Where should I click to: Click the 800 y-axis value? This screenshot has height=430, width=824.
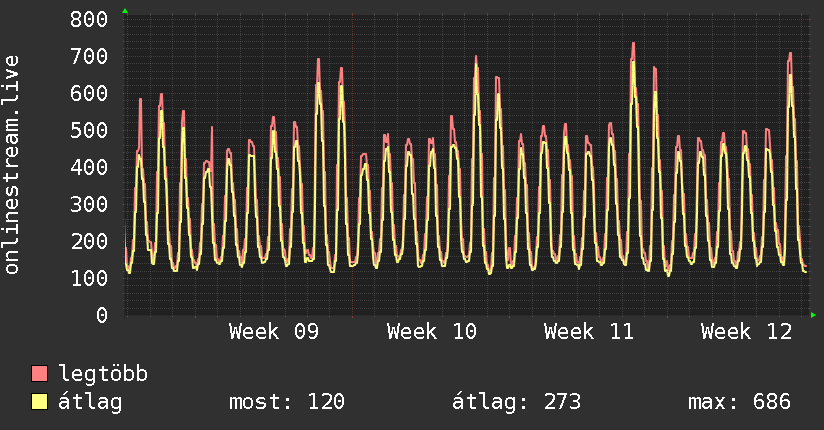pyautogui.click(x=89, y=19)
